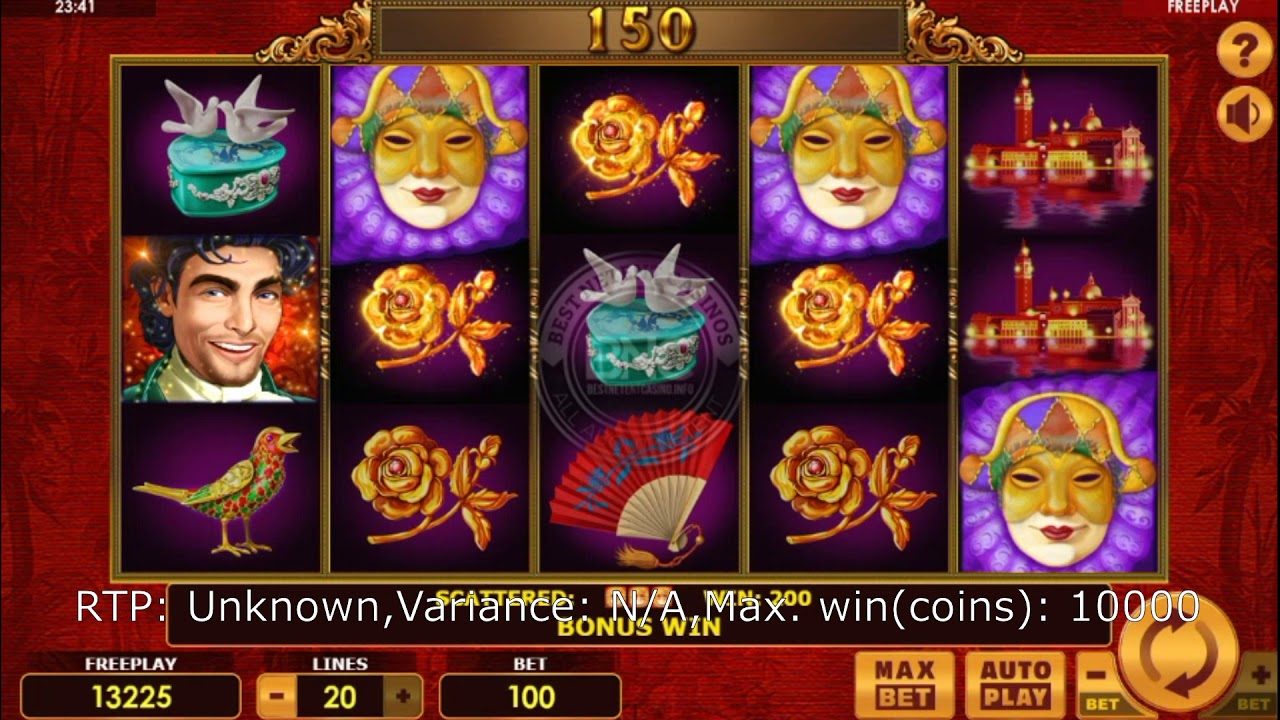Click the win counter showing 150
This screenshot has height=720, width=1280.
pyautogui.click(x=640, y=31)
